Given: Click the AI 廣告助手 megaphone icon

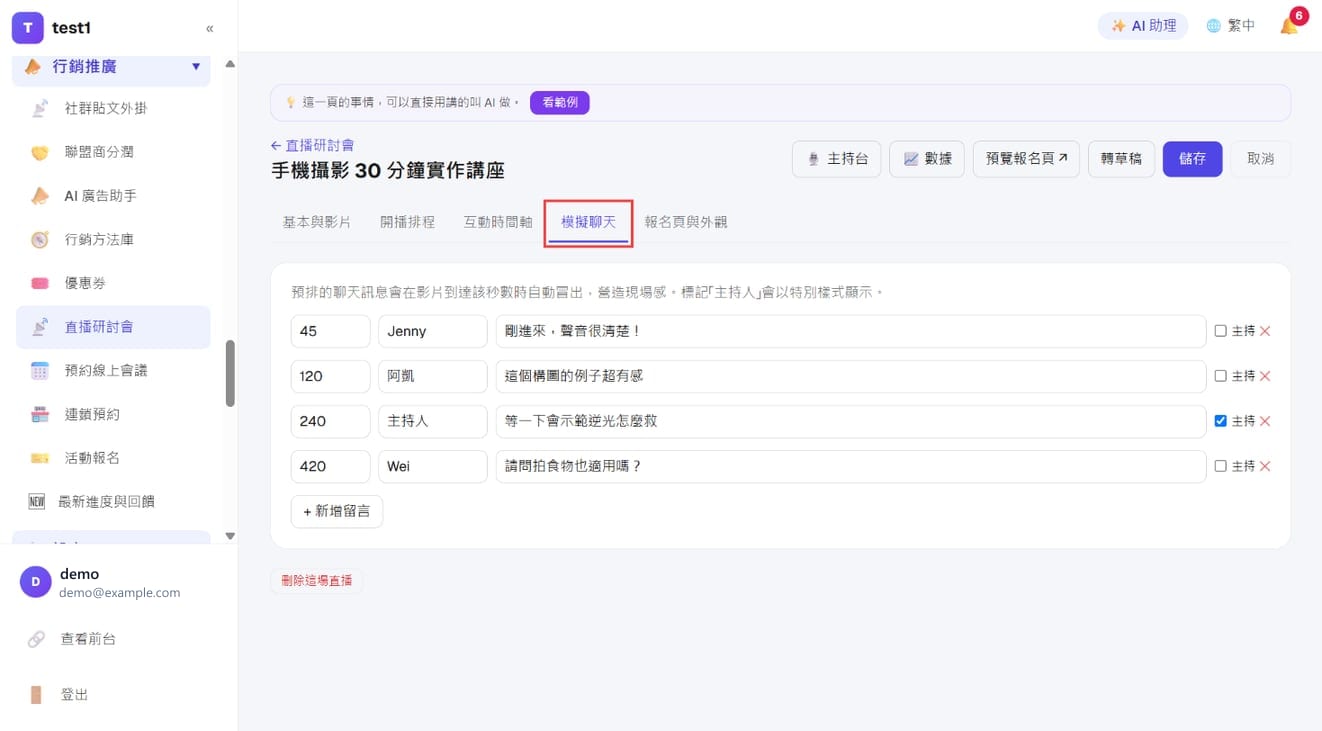Looking at the screenshot, I should [39, 196].
